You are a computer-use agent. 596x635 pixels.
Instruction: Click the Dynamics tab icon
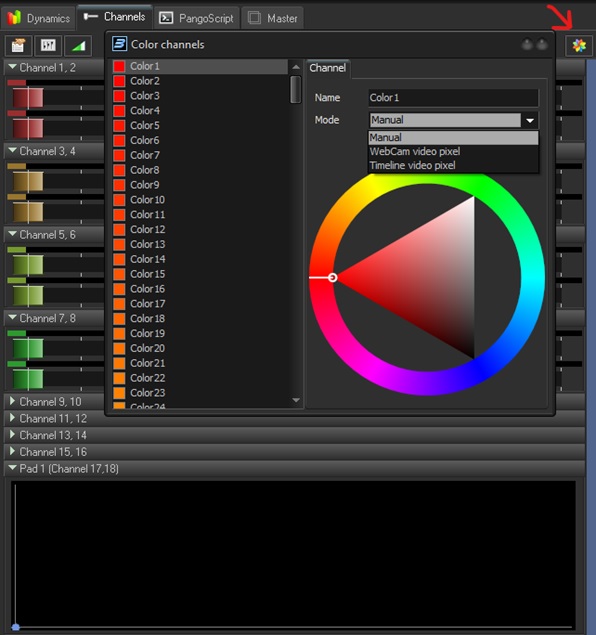click(14, 18)
